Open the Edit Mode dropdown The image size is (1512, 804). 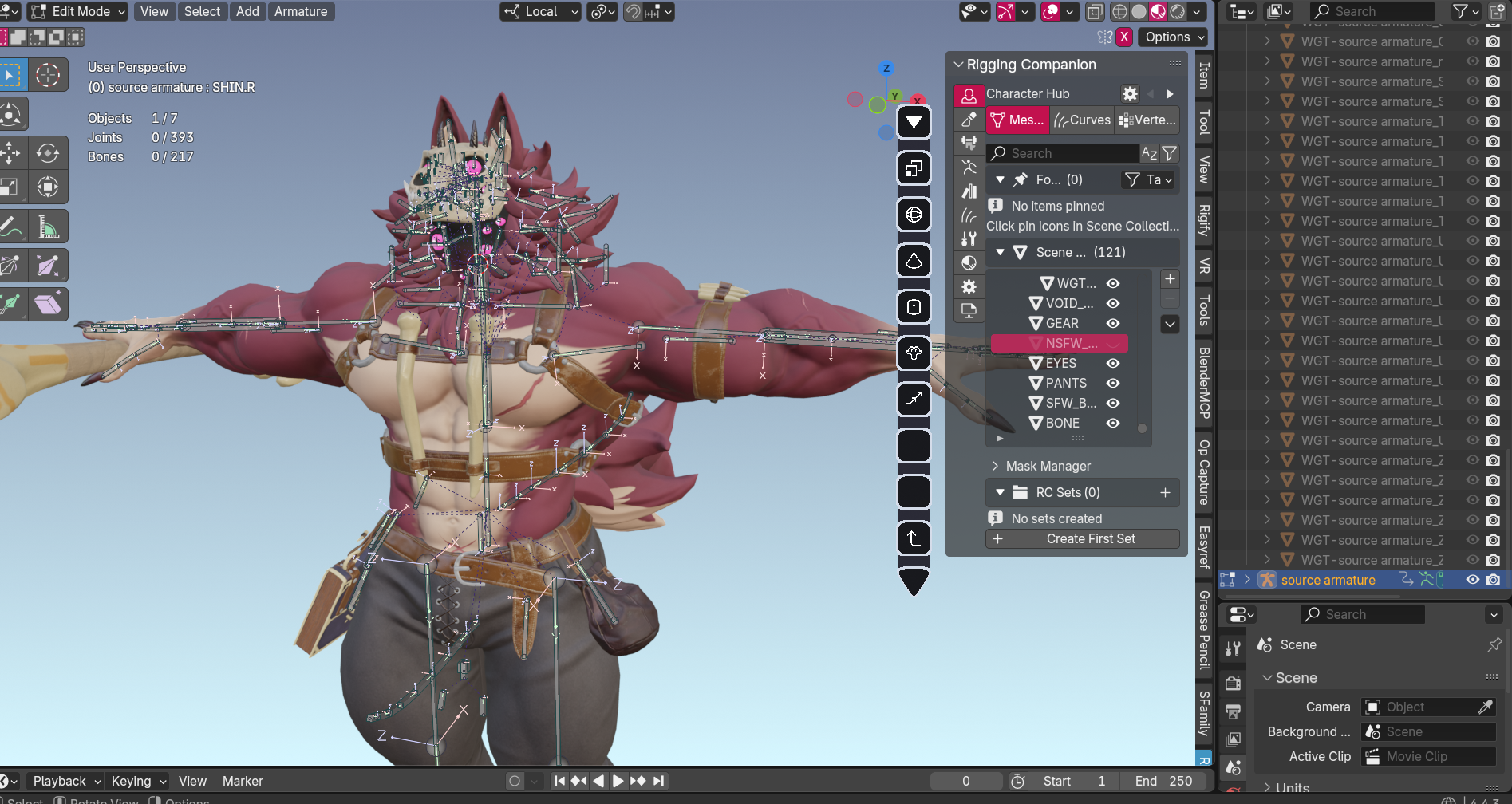77,11
